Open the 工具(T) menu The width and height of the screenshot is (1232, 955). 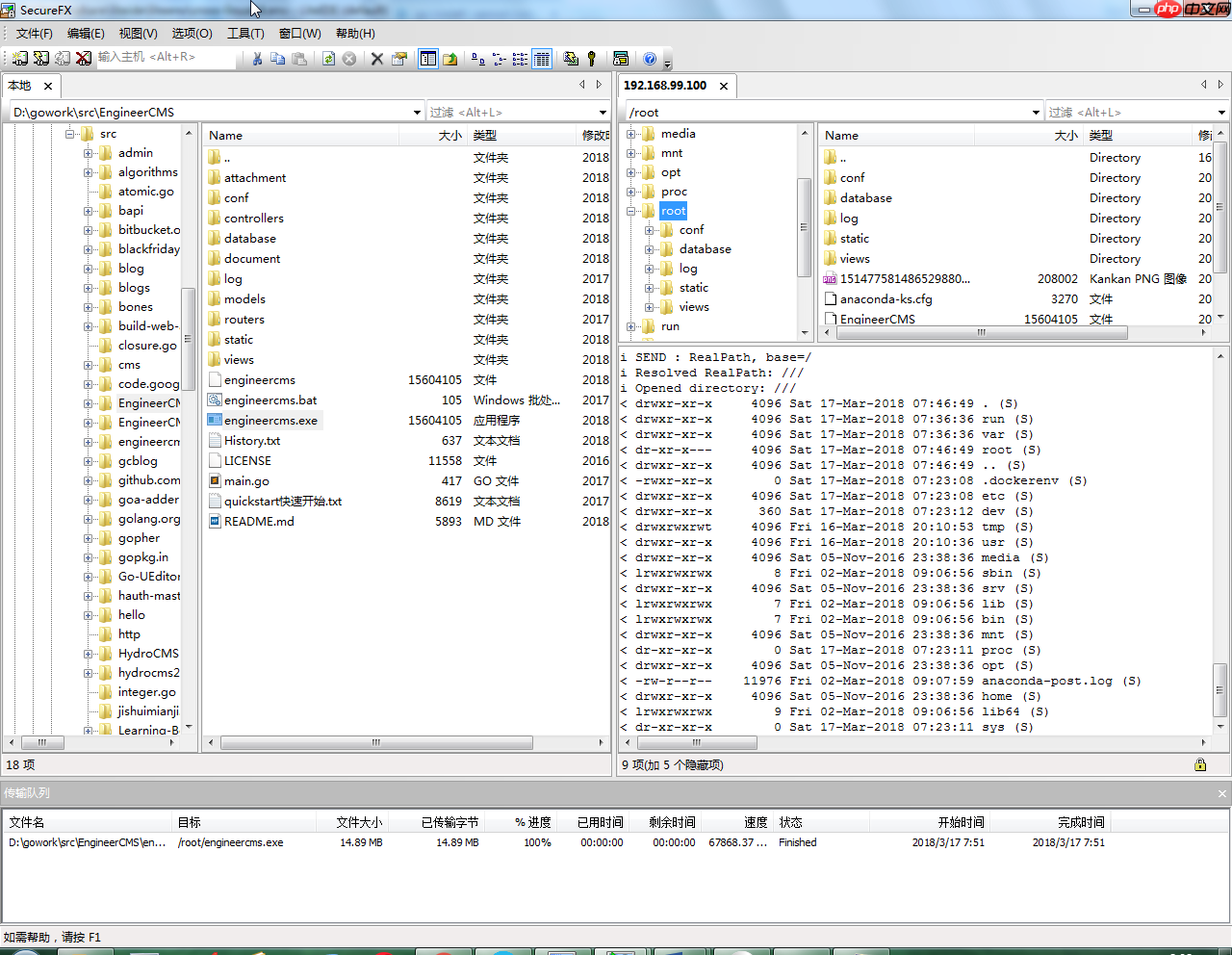click(x=245, y=34)
